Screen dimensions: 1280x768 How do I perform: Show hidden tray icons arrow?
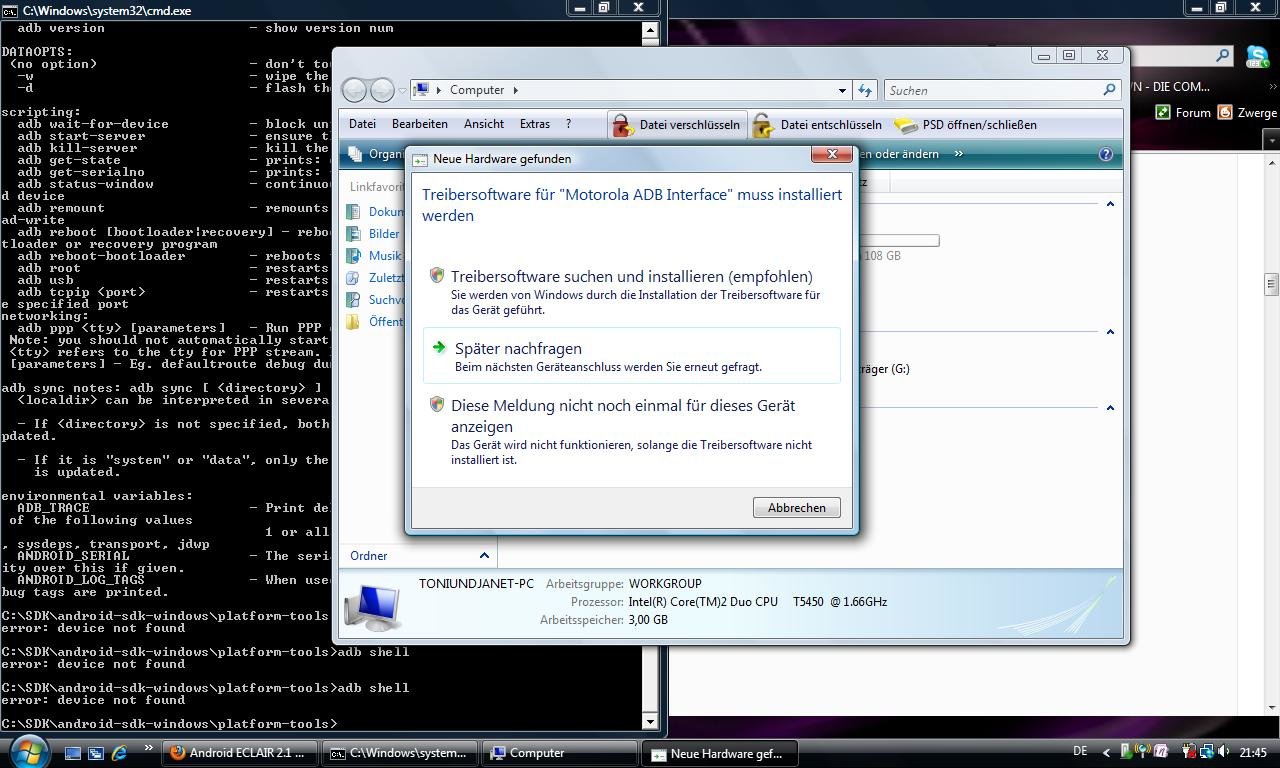coord(1106,753)
